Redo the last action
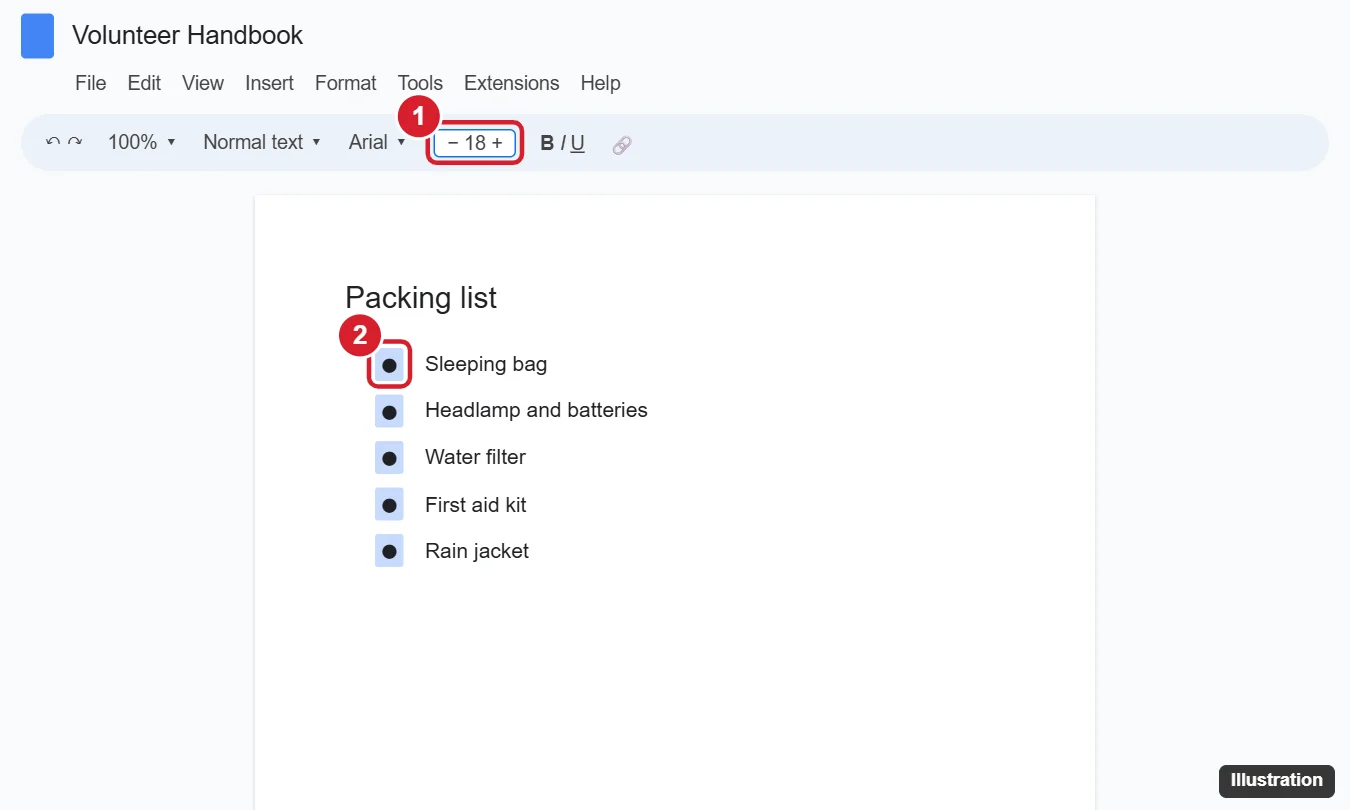 [75, 142]
